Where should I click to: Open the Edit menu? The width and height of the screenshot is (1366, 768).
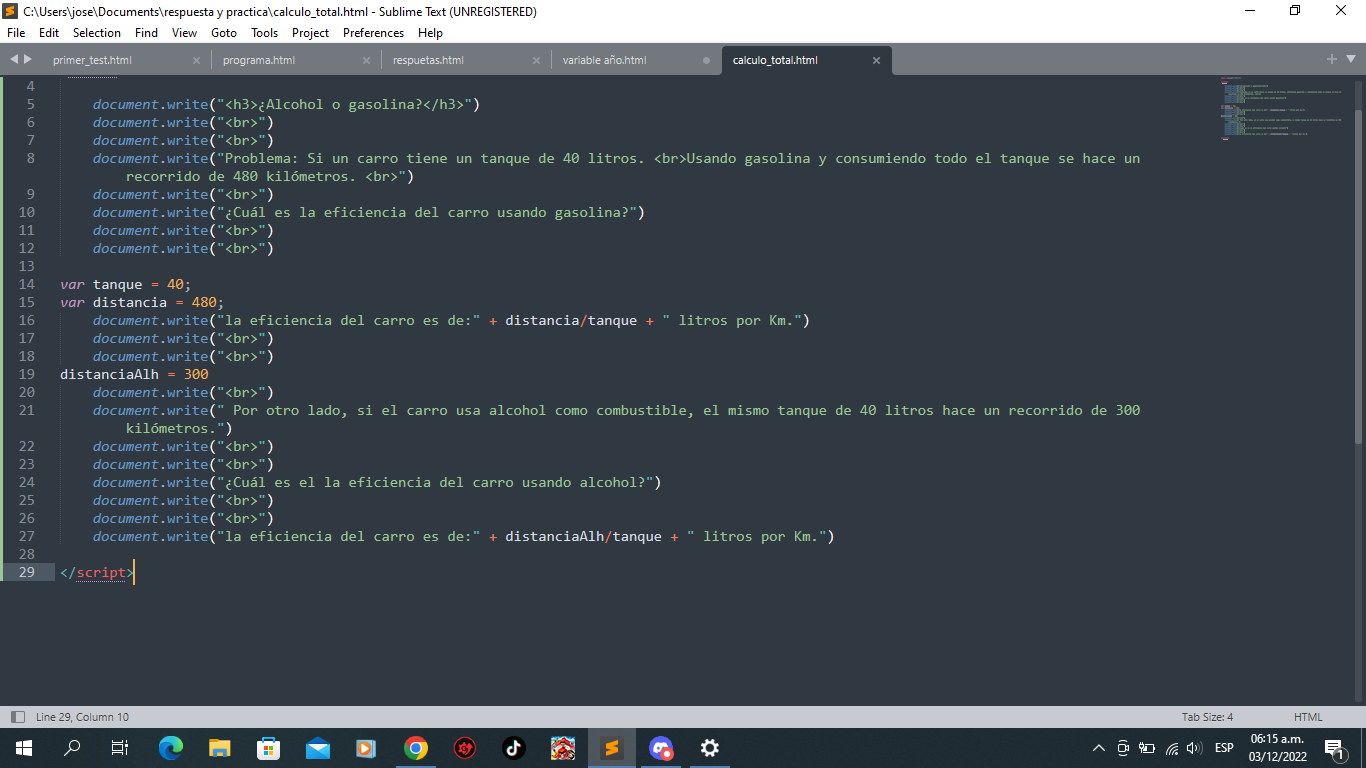pos(49,33)
